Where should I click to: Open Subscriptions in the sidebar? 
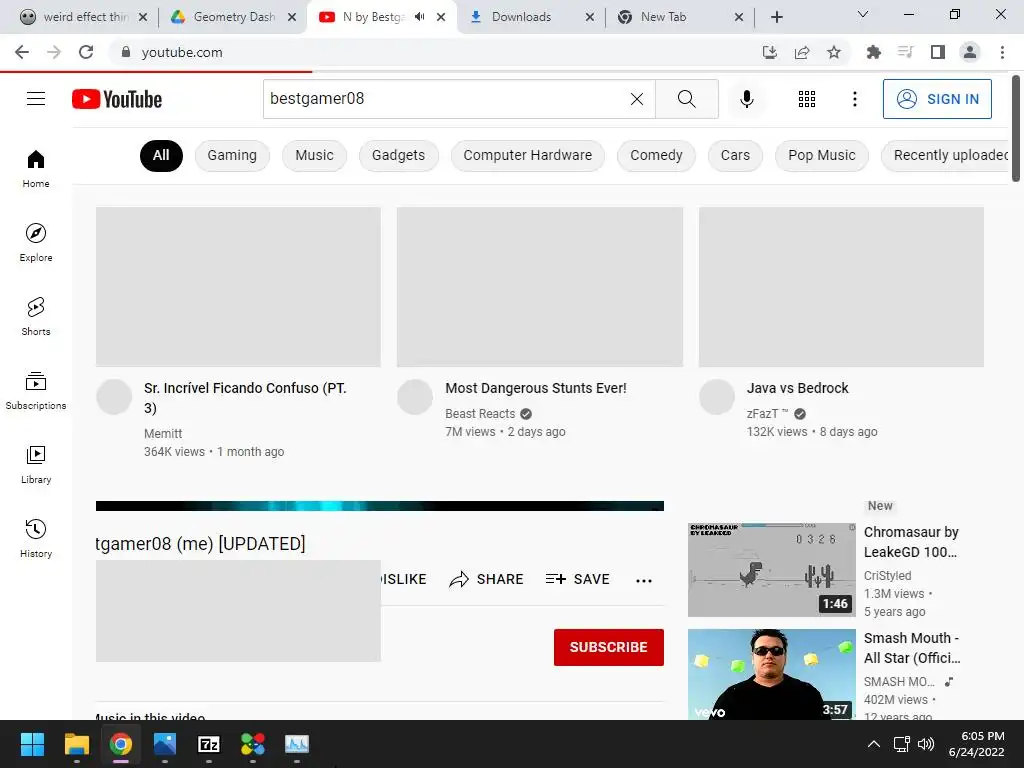pyautogui.click(x=36, y=390)
